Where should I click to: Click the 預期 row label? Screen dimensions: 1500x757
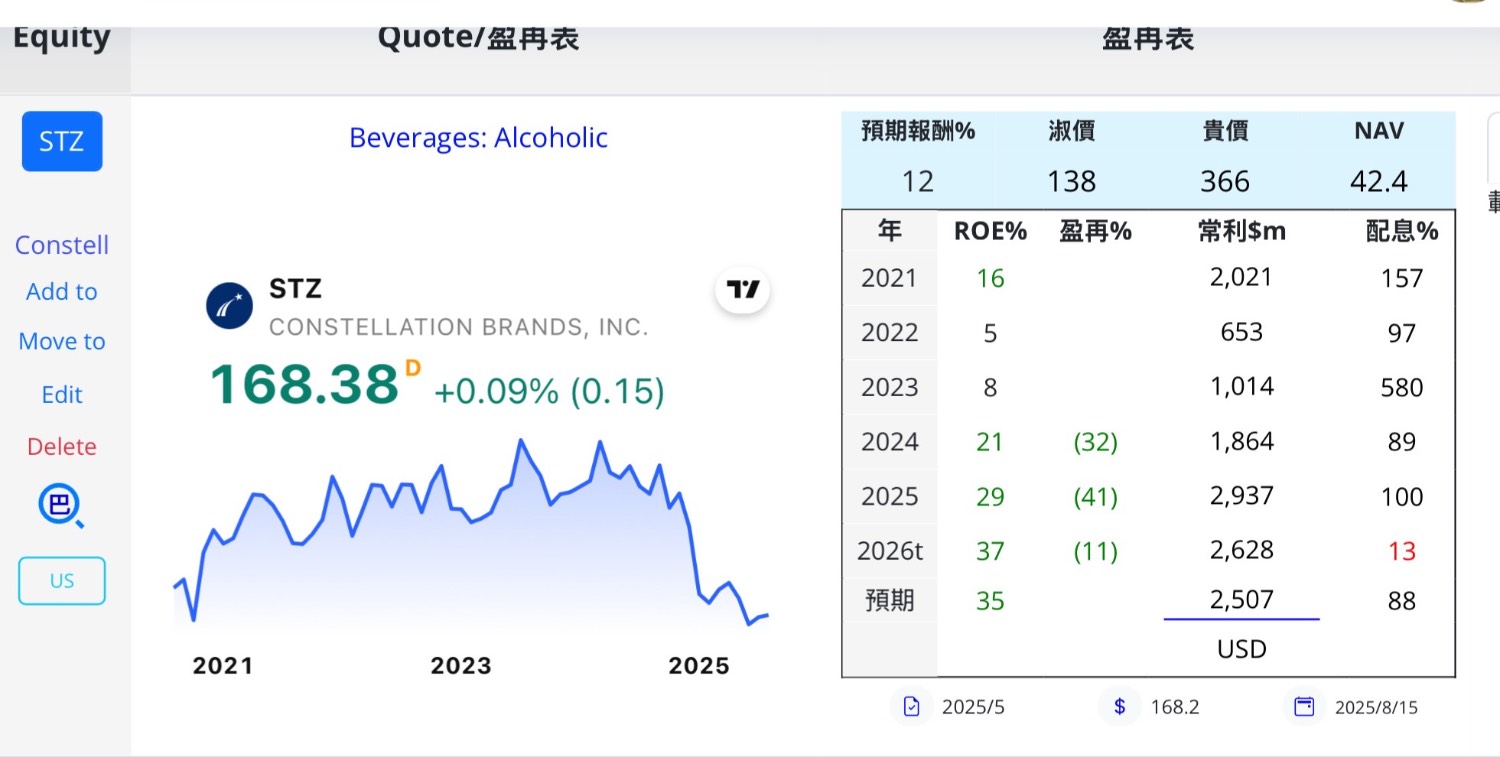pyautogui.click(x=890, y=601)
